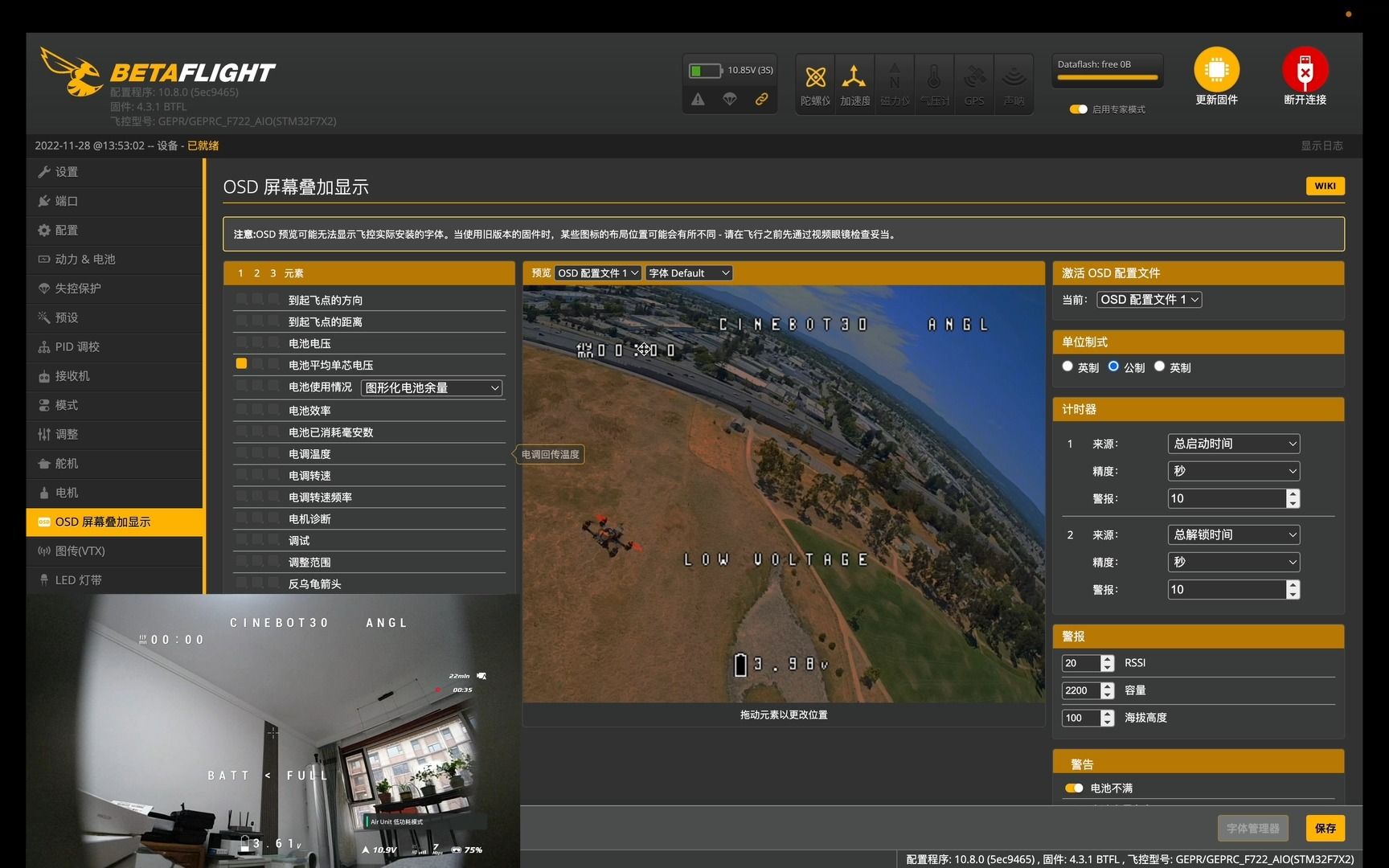
Task: Click the 保存 save button
Action: [1325, 828]
